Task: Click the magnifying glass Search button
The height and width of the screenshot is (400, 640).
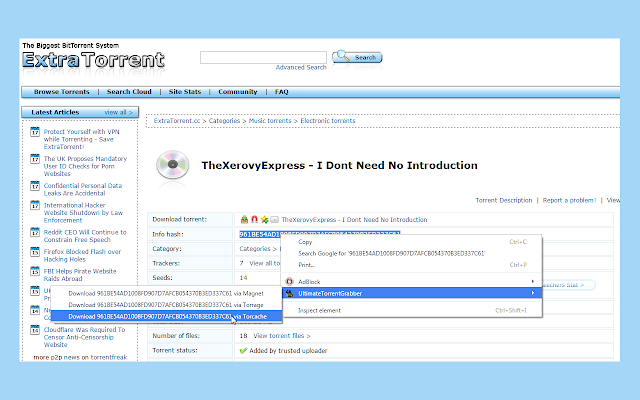Action: pos(357,57)
